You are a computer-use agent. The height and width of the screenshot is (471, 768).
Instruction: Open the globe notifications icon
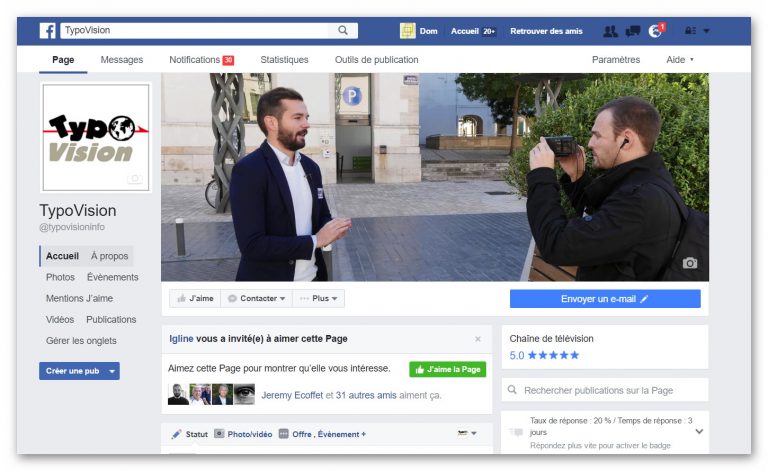[655, 31]
